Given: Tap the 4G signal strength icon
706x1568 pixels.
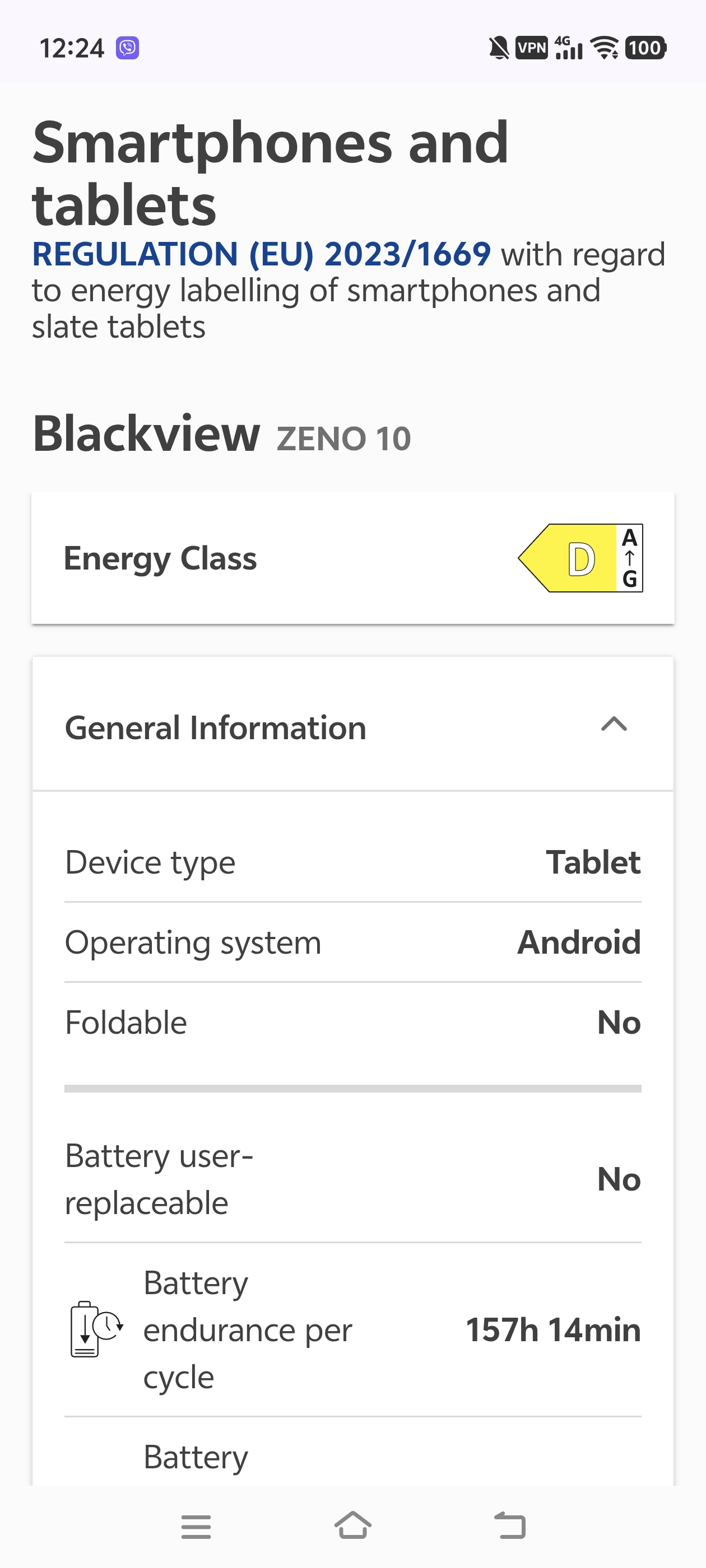Looking at the screenshot, I should (568, 48).
